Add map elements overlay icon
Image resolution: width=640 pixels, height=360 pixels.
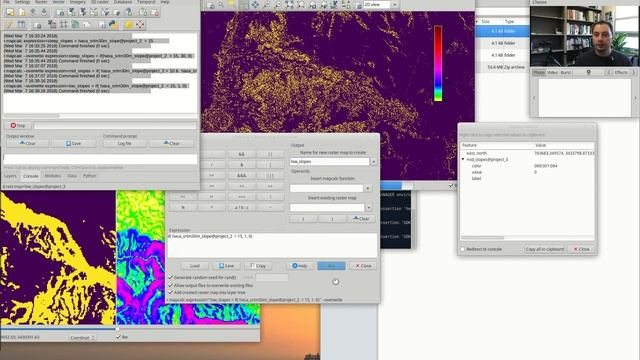(346, 5)
